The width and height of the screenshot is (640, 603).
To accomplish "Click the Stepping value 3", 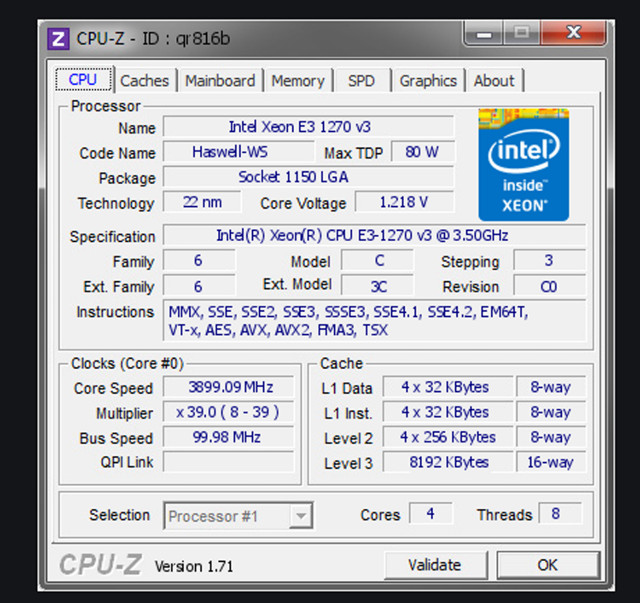I will point(549,260).
